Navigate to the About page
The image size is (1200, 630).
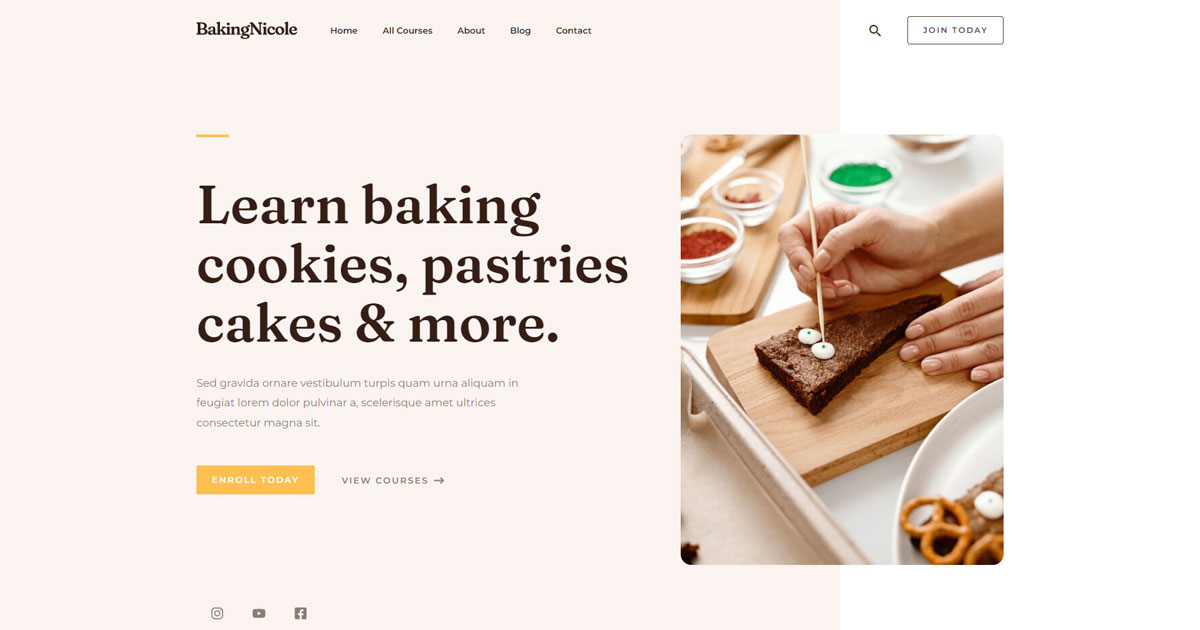coord(471,31)
